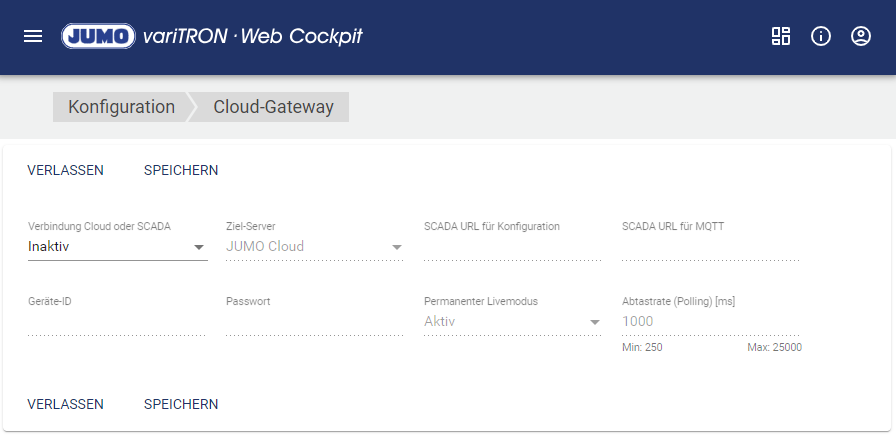Go to Konfiguration breadcrumb

pos(121,107)
